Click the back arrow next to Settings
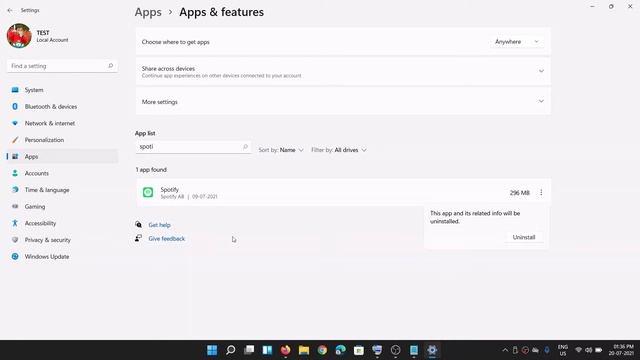Image resolution: width=640 pixels, height=360 pixels. click(x=10, y=10)
